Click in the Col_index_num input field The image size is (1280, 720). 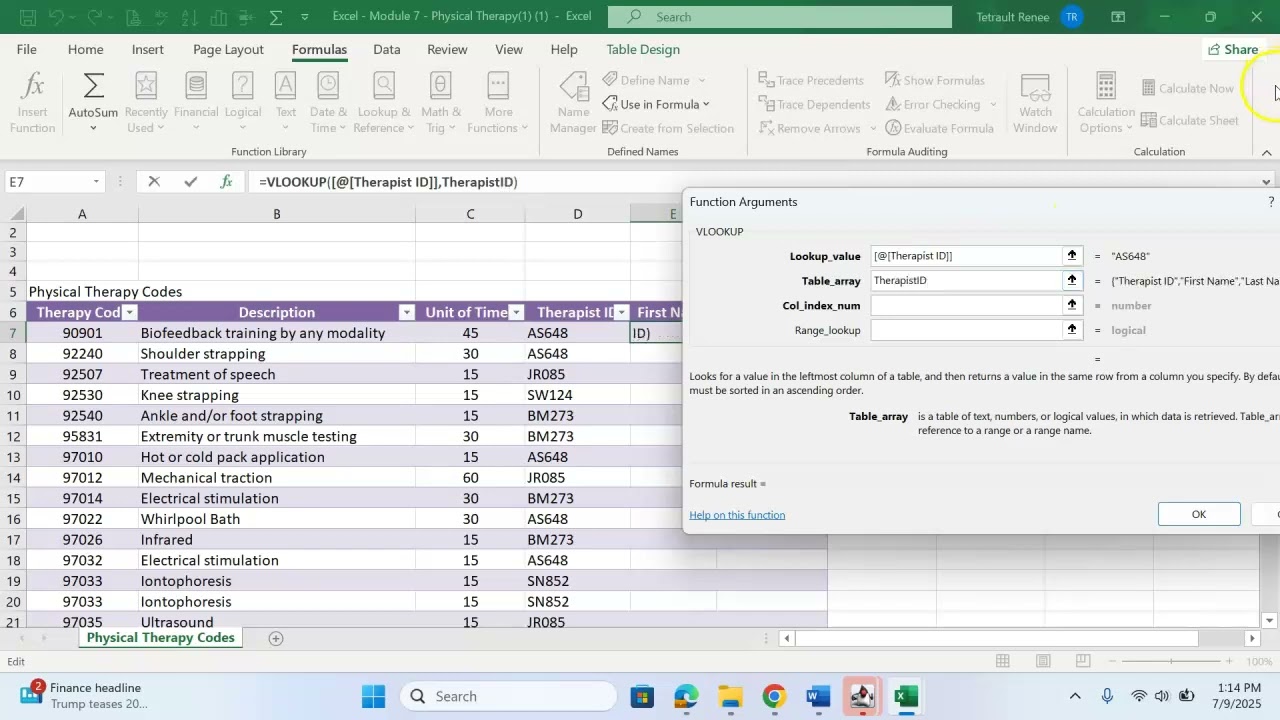[x=966, y=305]
